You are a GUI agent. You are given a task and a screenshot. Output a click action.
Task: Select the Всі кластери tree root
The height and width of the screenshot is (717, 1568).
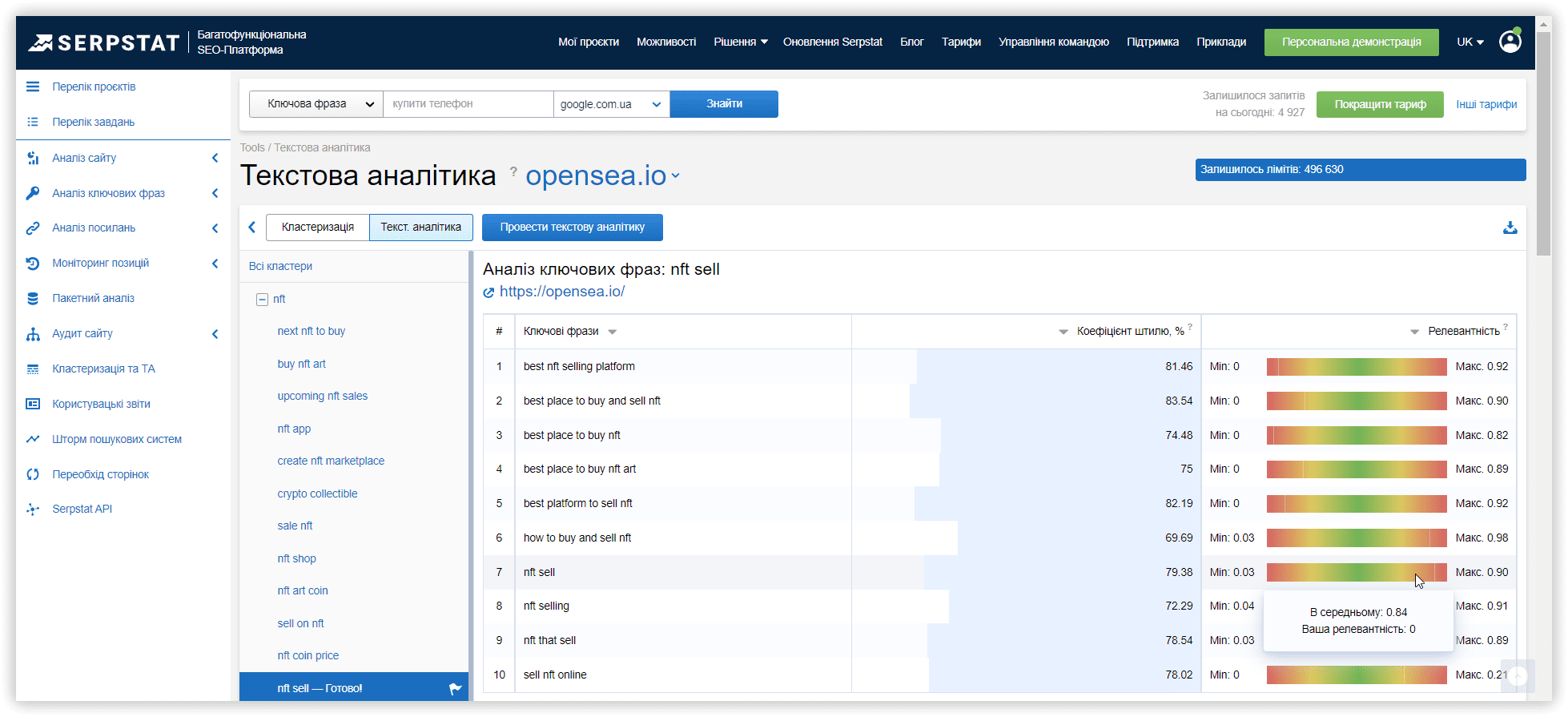280,267
